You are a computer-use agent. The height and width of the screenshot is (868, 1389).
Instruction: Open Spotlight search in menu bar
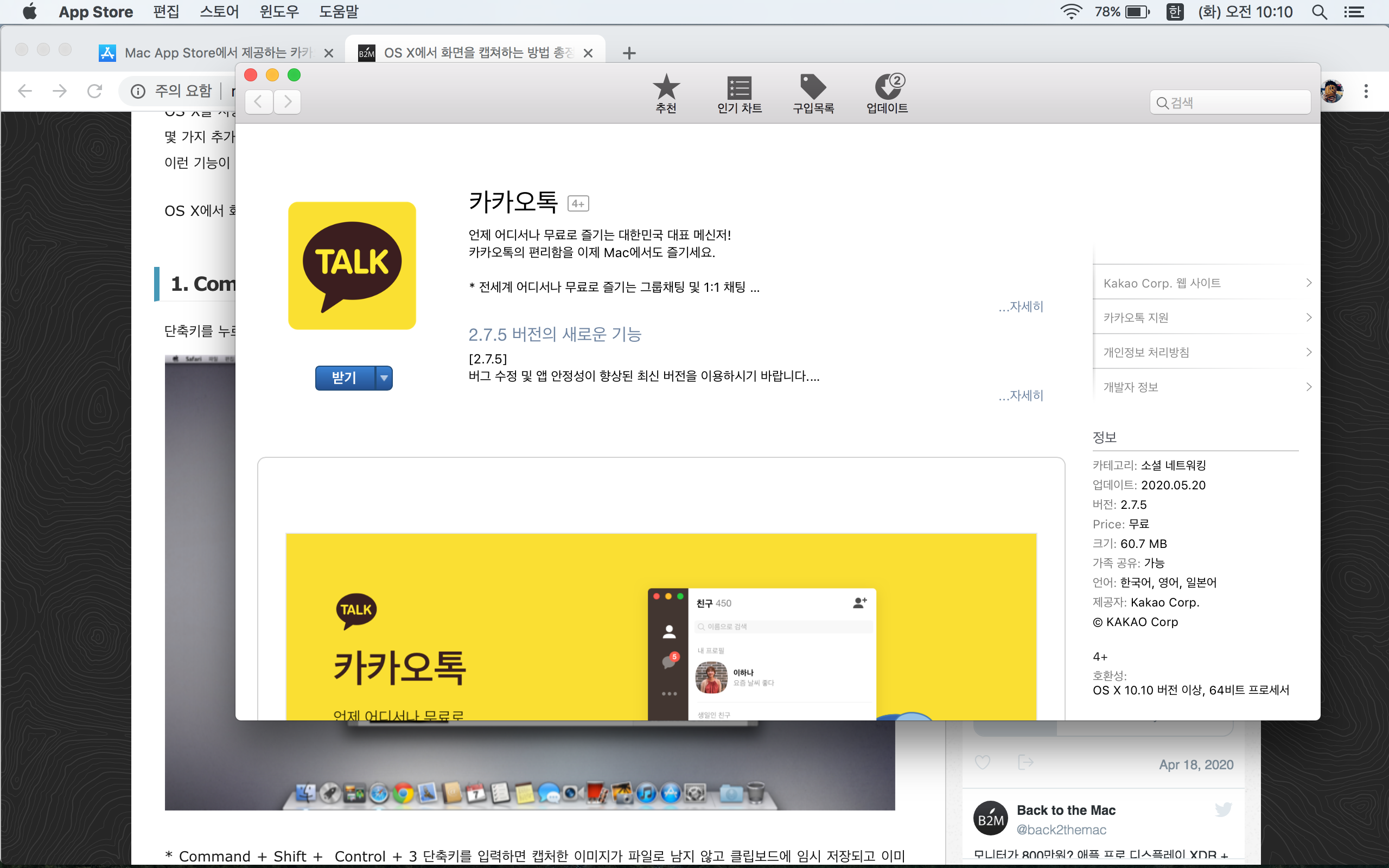pos(1320,11)
